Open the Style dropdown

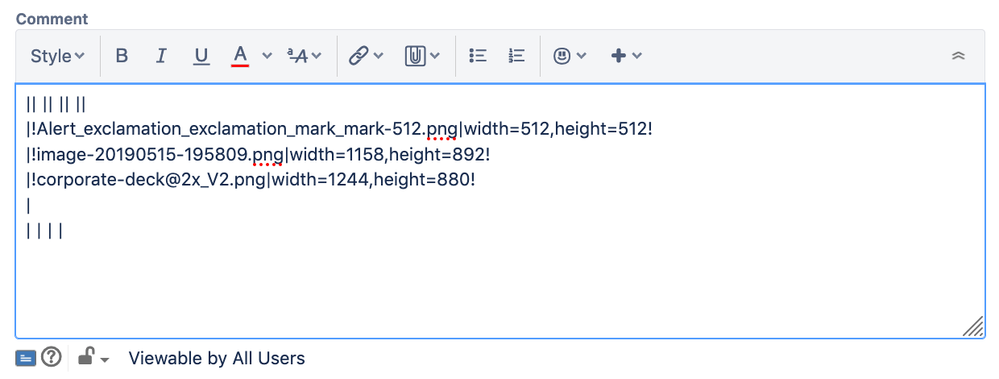pyautogui.click(x=57, y=56)
